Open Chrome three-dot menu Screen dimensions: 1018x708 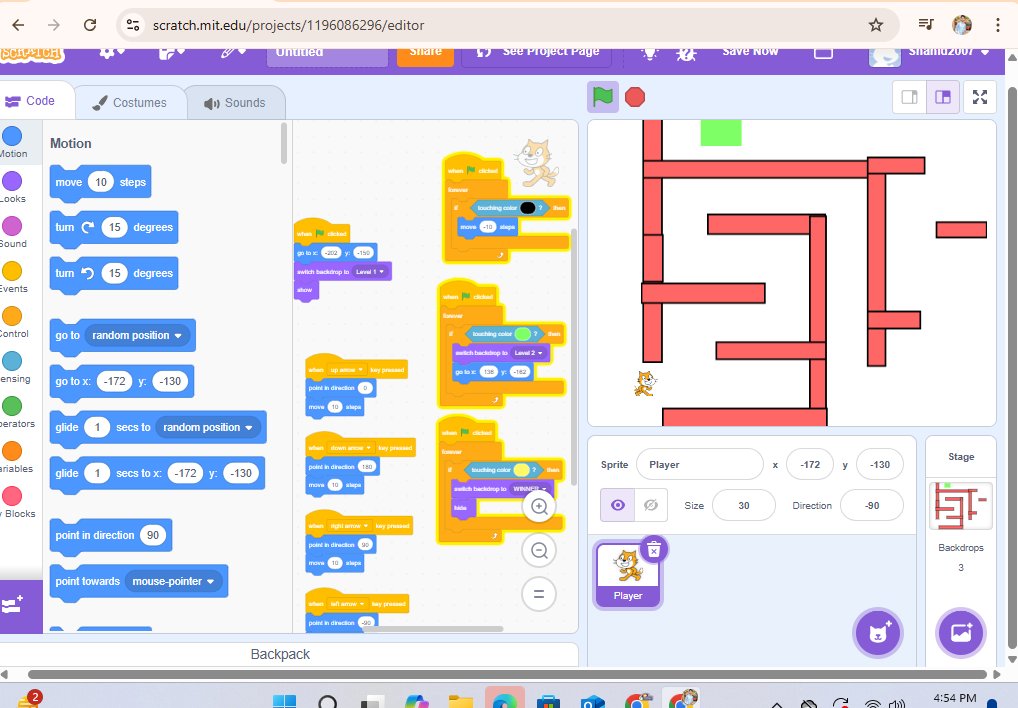coord(998,25)
